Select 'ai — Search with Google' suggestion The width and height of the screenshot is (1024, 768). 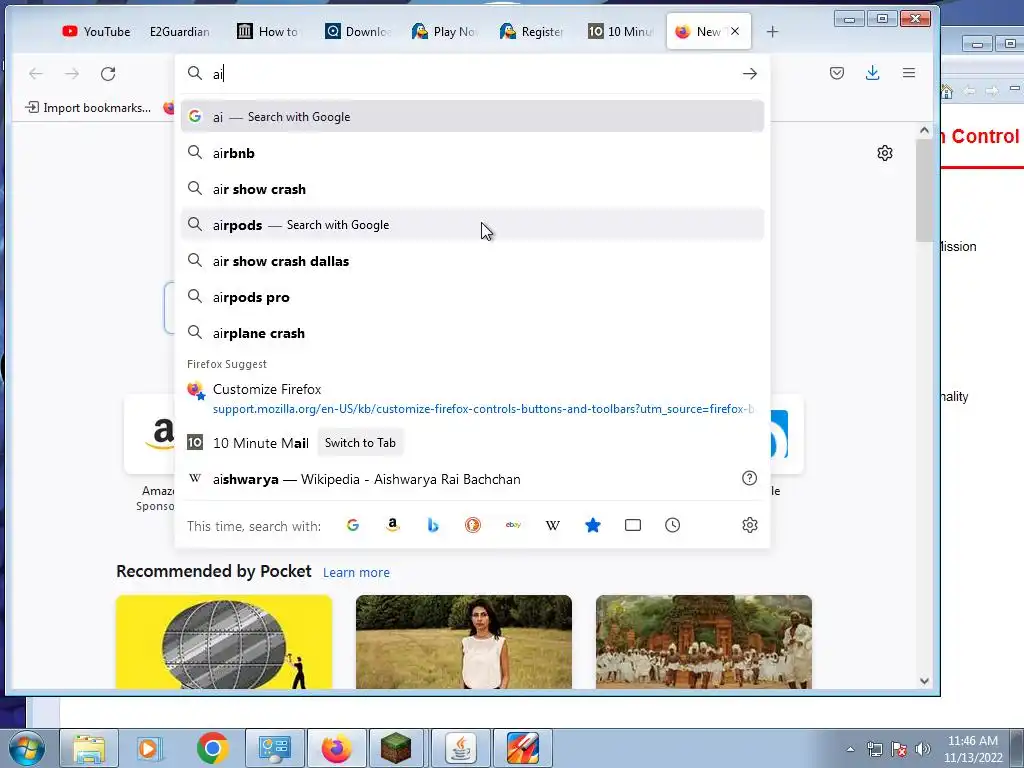pyautogui.click(x=472, y=117)
